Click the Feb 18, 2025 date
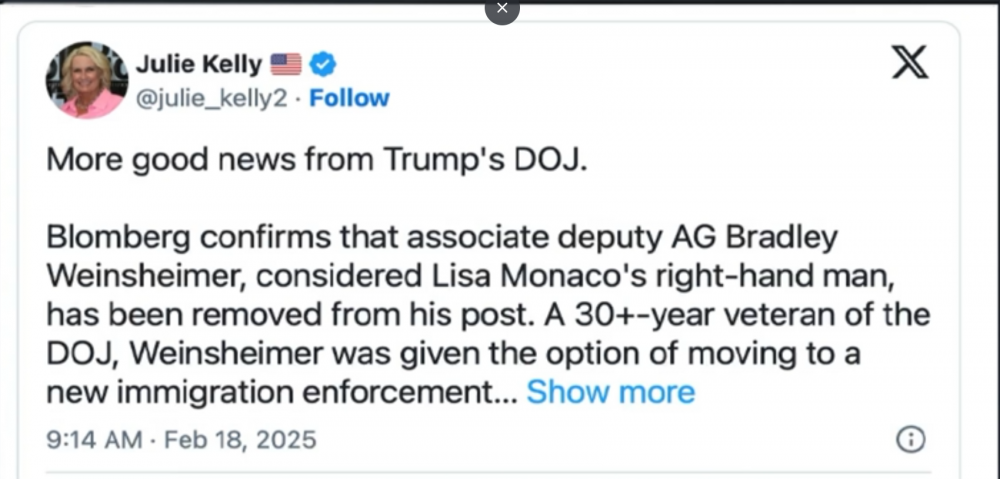 pyautogui.click(x=240, y=440)
